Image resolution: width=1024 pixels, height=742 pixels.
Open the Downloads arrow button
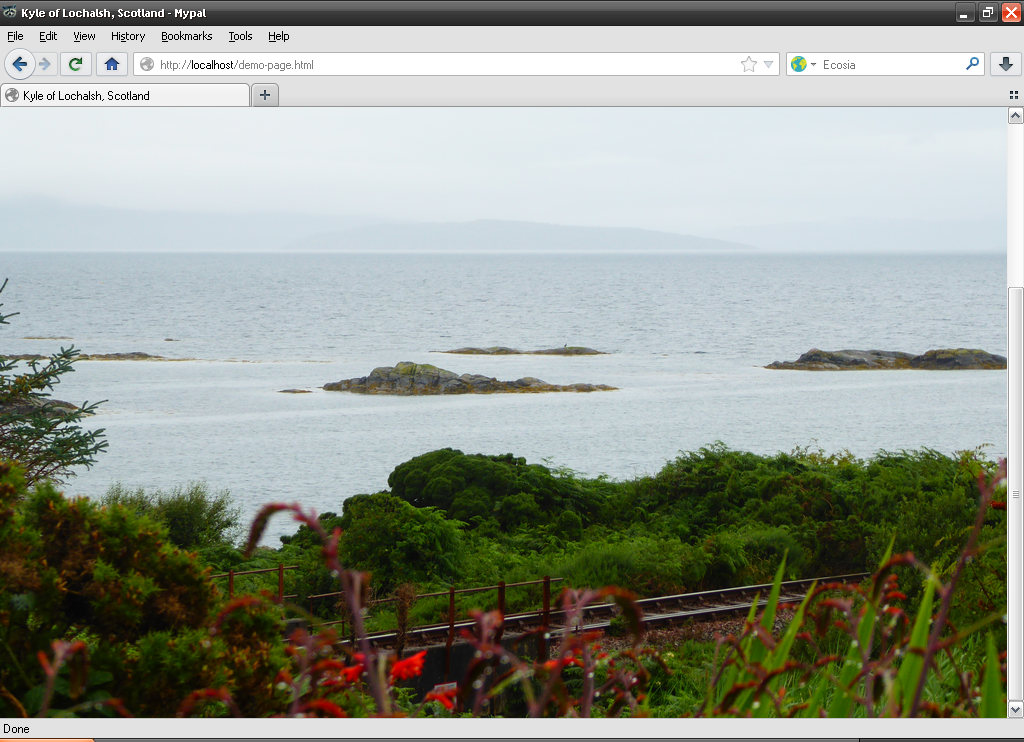(x=1005, y=65)
